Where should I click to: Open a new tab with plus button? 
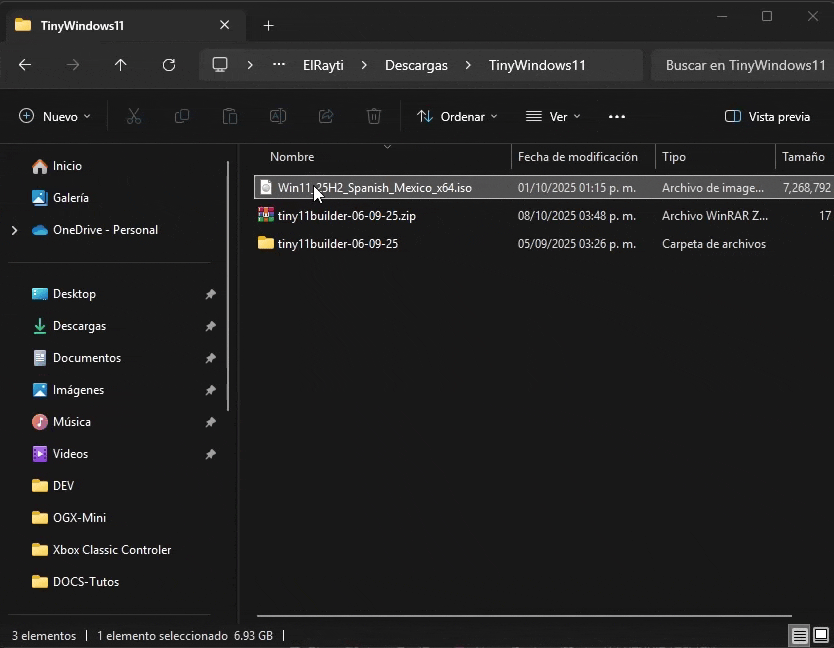point(268,26)
